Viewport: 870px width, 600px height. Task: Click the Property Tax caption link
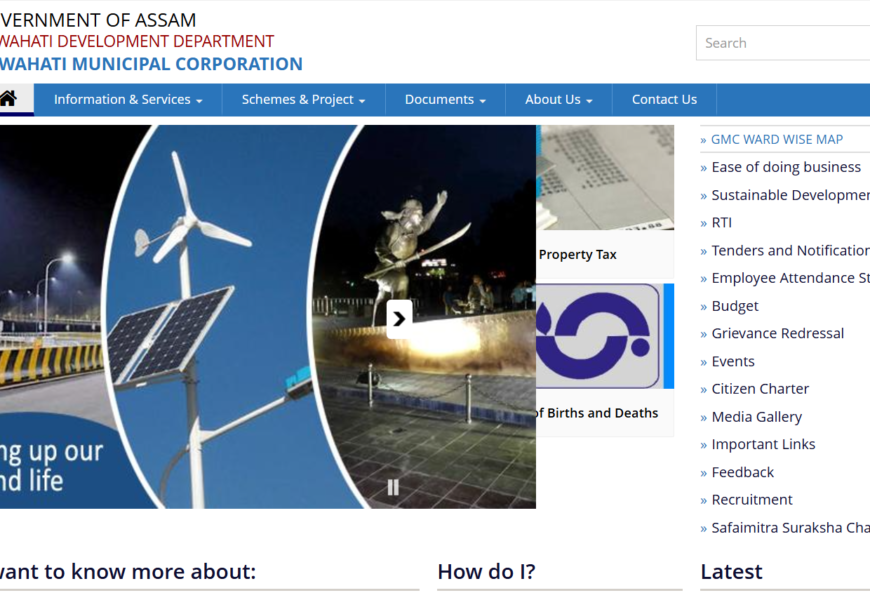click(x=577, y=255)
